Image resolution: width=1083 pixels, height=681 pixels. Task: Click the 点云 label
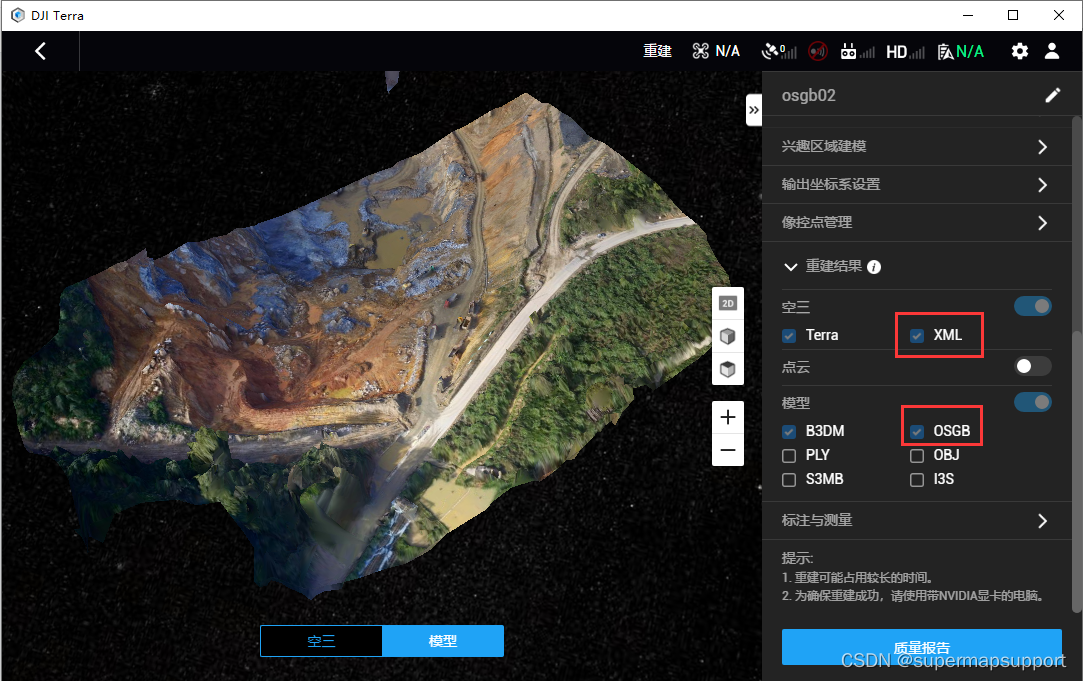(x=796, y=367)
